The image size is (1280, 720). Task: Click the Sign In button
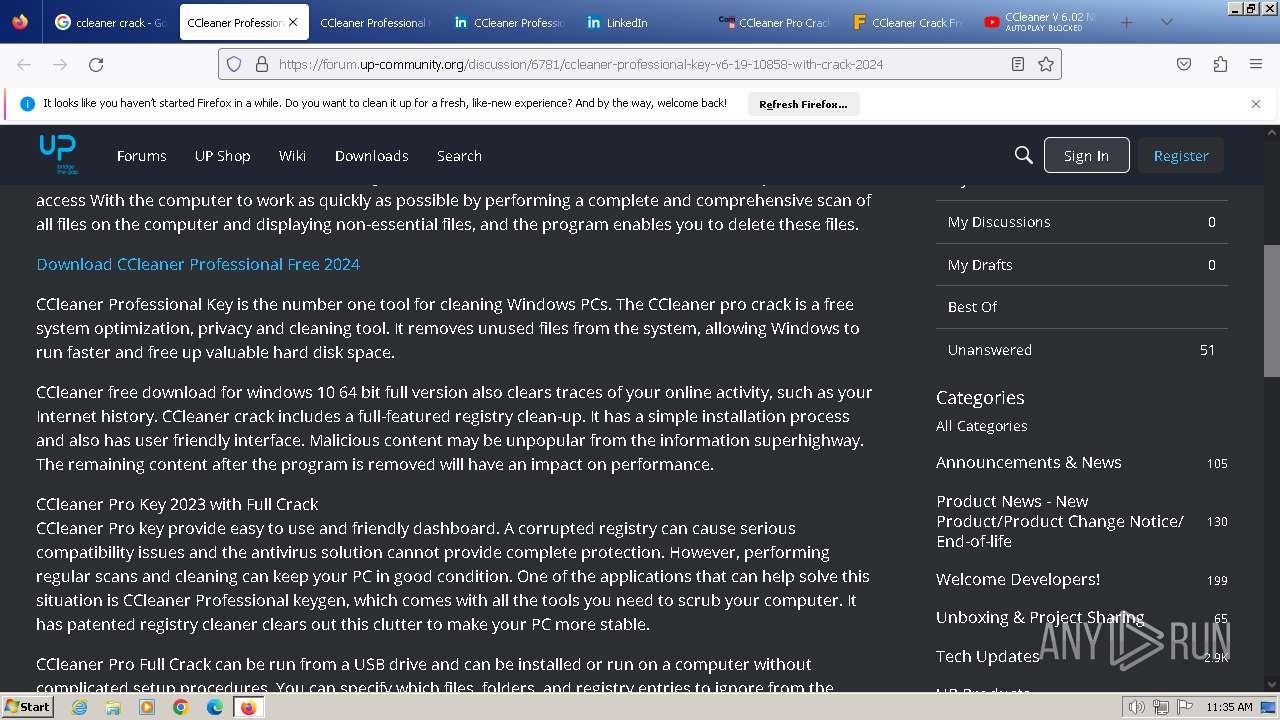click(1086, 155)
